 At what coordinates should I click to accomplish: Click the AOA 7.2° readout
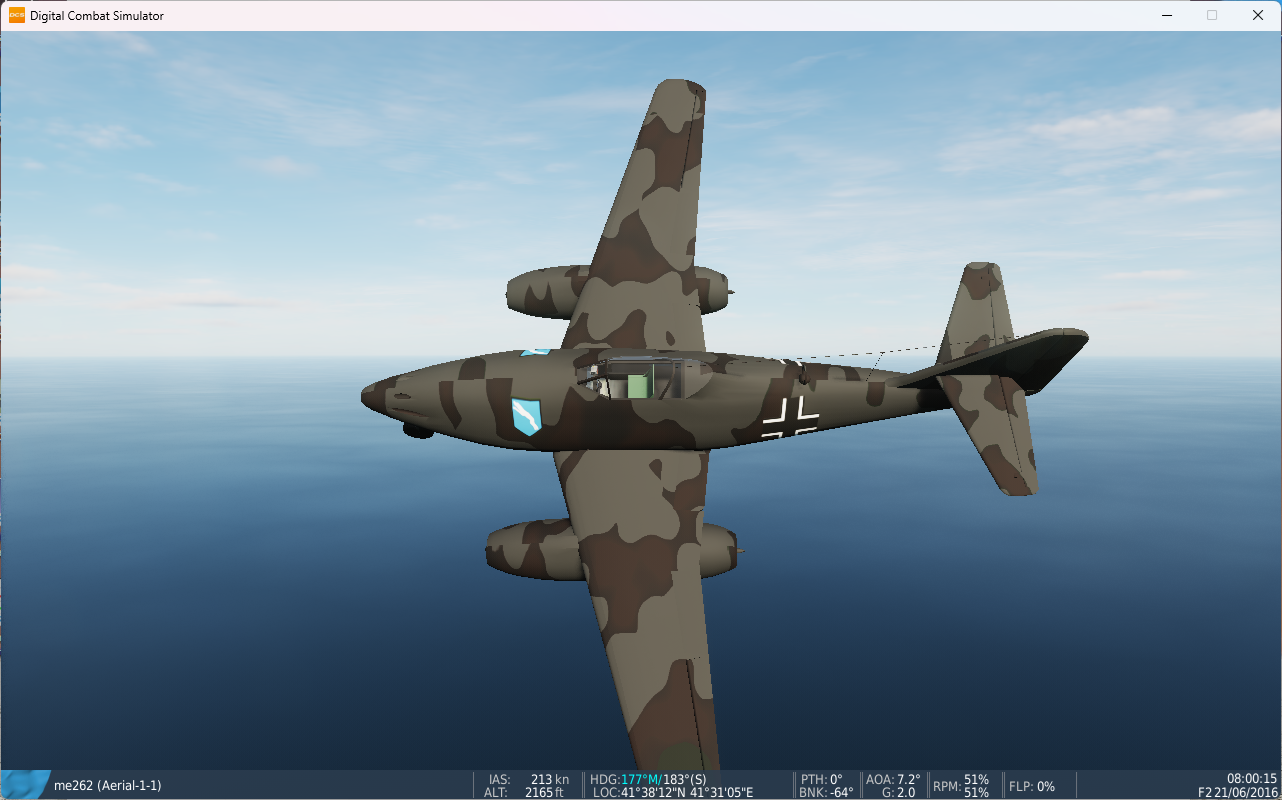coord(893,779)
